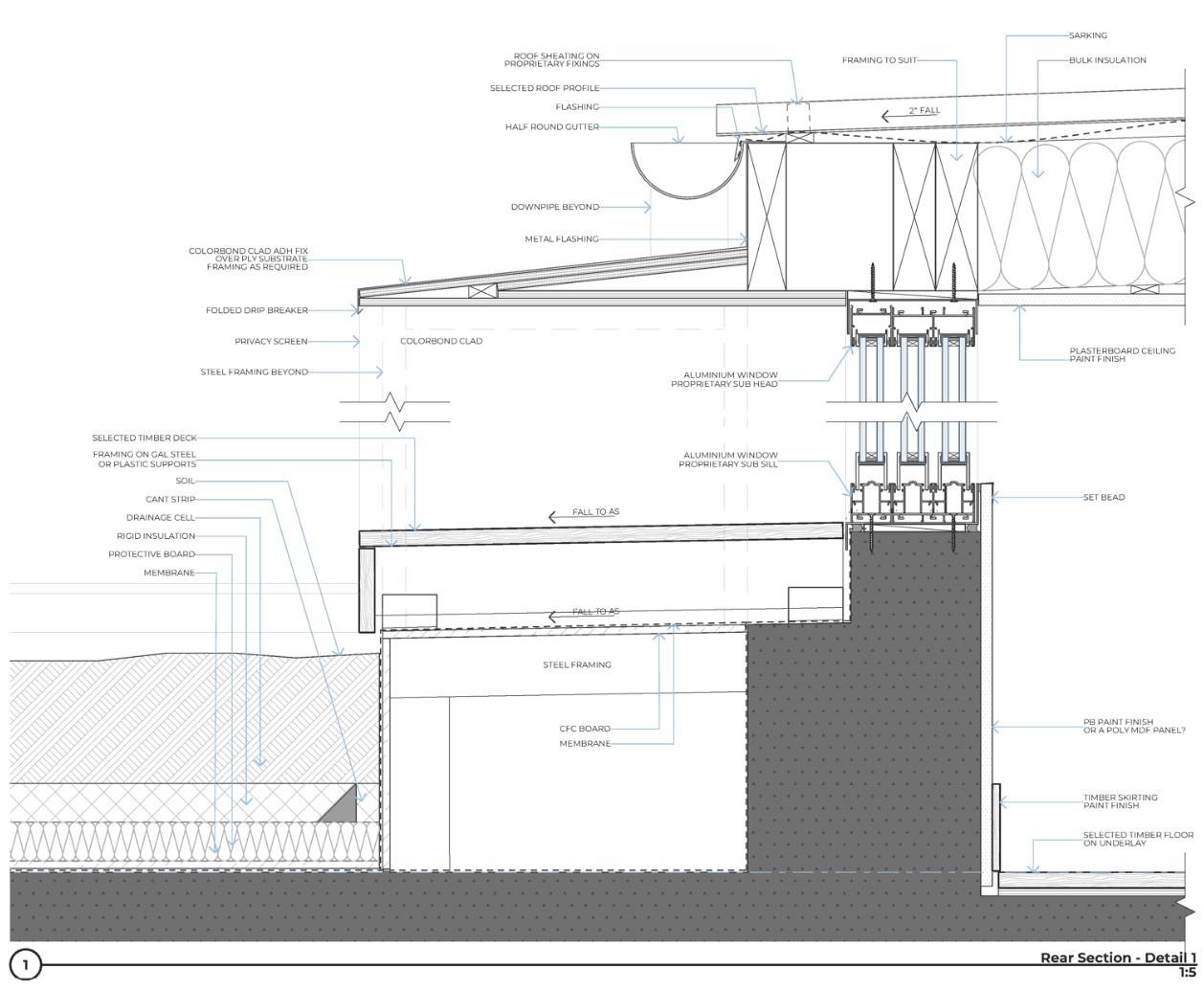Click the 'SELECTED ROOF PROFILE' annotation
The height and width of the screenshot is (990, 1204).
pos(545,88)
